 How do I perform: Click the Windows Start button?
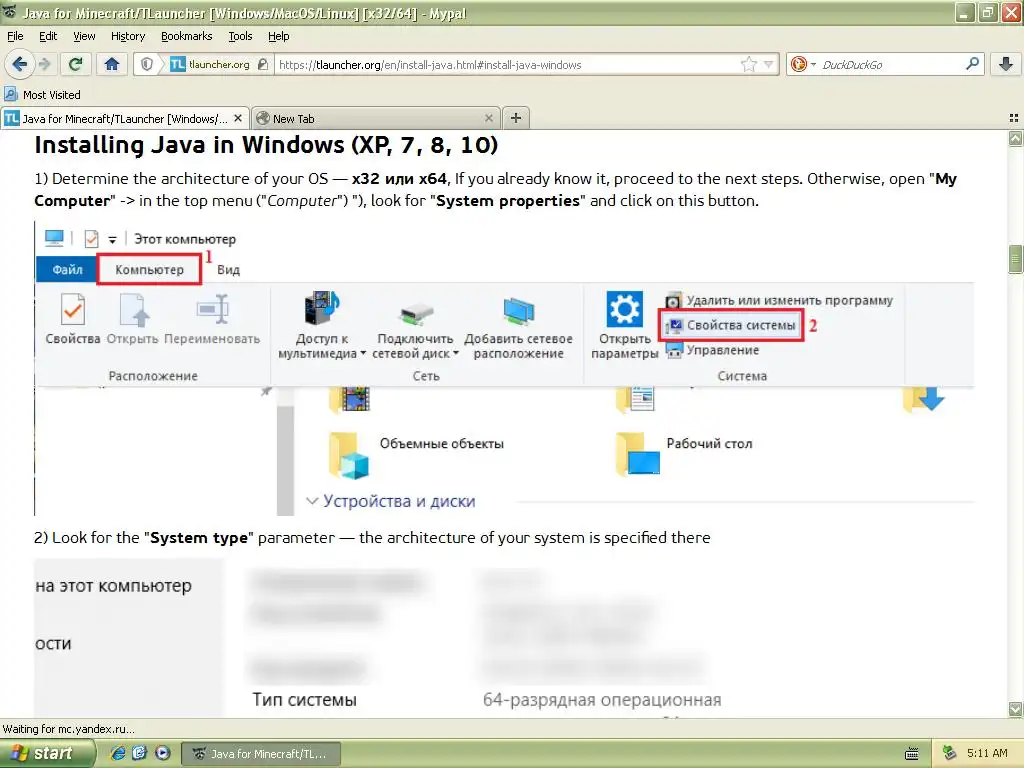click(48, 754)
